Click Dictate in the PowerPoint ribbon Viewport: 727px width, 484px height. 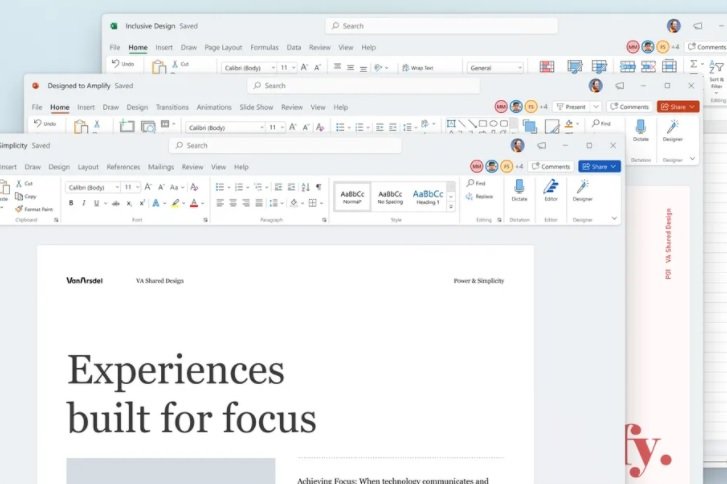point(641,130)
